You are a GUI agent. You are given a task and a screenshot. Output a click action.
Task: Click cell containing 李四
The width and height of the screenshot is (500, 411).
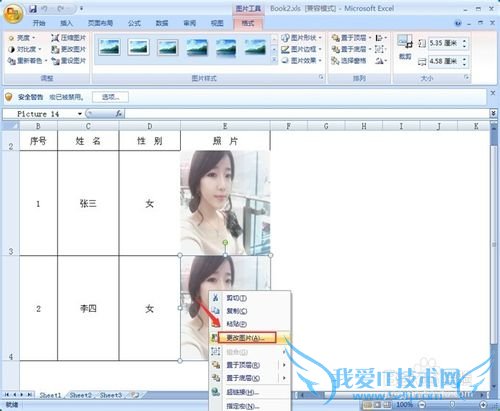pyautogui.click(x=88, y=309)
